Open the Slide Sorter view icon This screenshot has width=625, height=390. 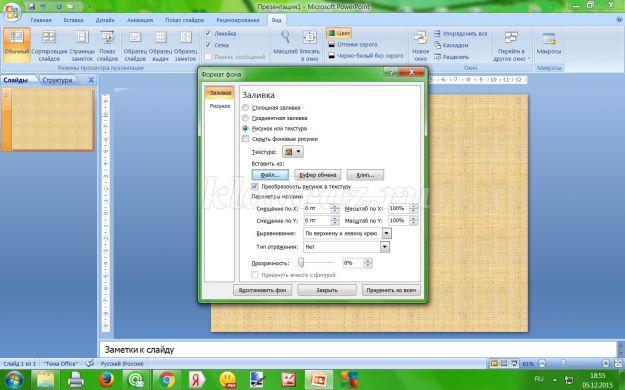(x=49, y=37)
